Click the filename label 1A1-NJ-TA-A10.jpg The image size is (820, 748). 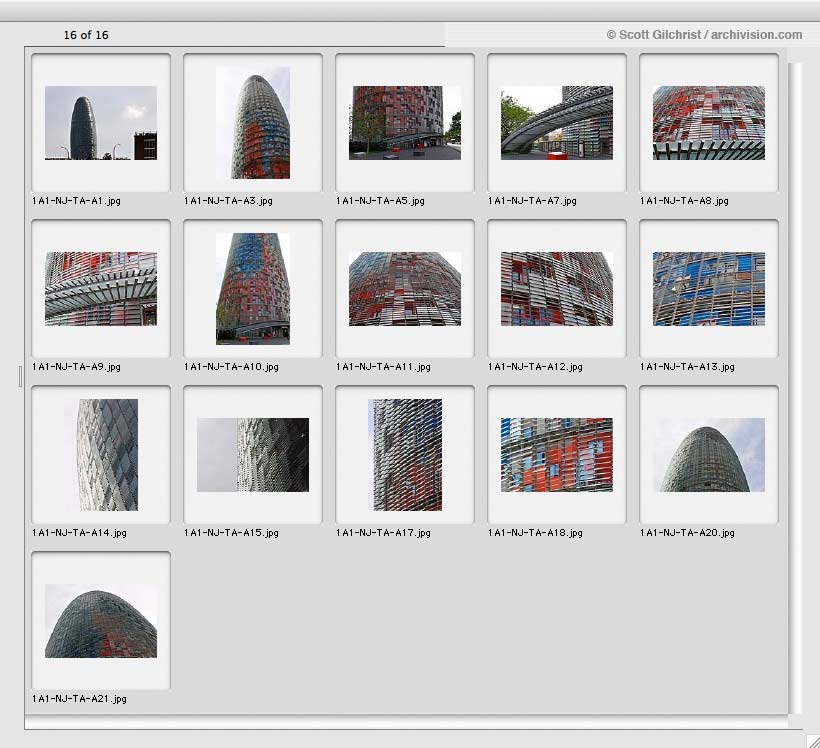click(231, 367)
